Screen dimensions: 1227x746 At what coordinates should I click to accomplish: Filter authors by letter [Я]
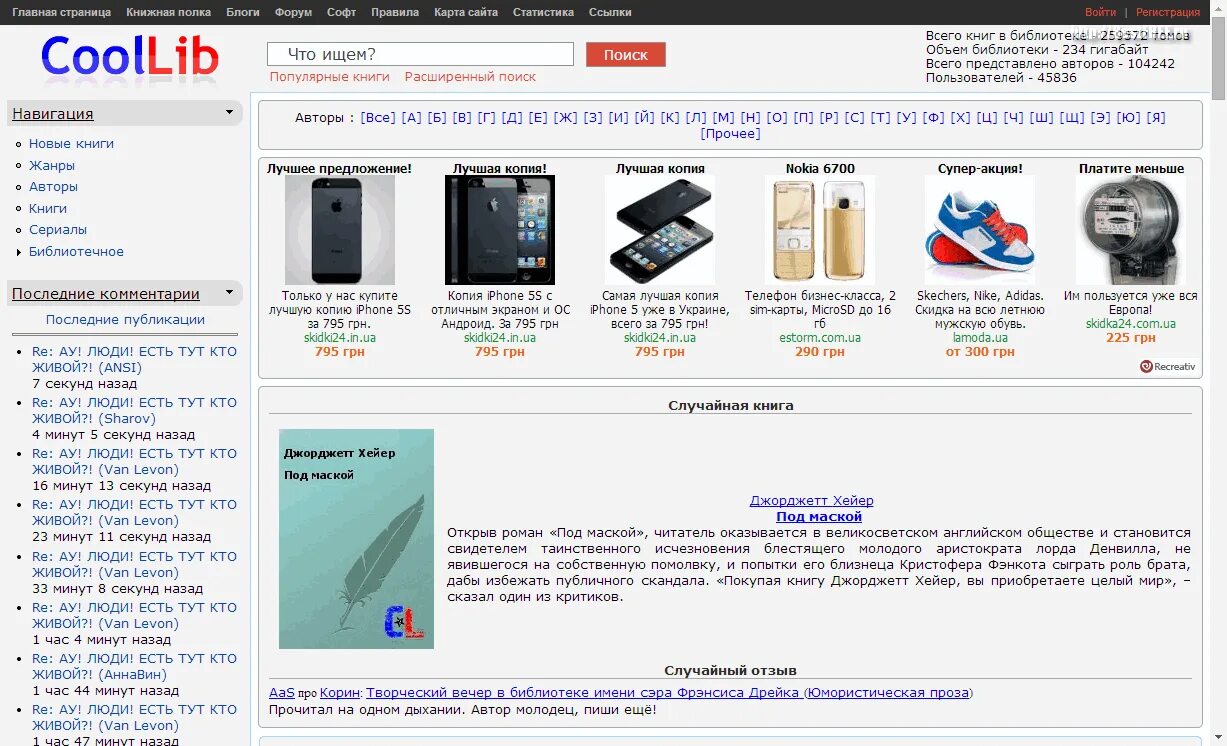coord(1156,118)
